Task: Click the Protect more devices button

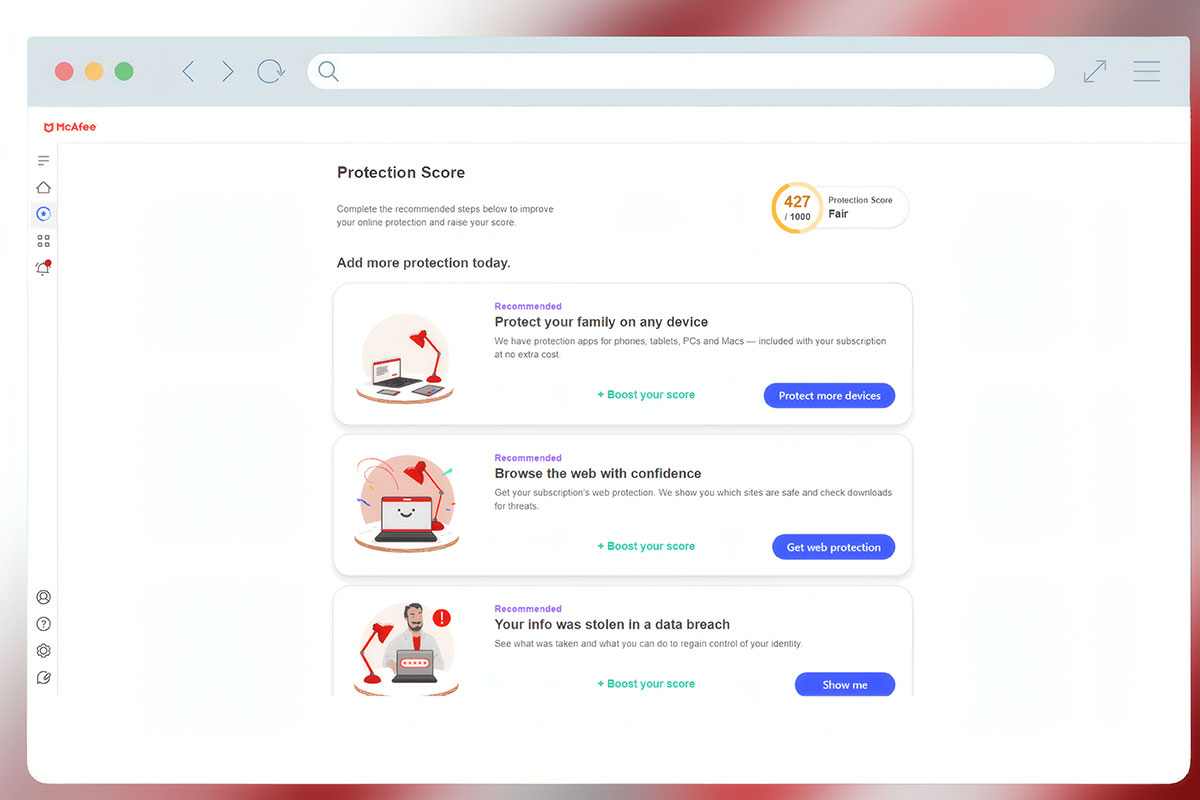Action: [829, 395]
